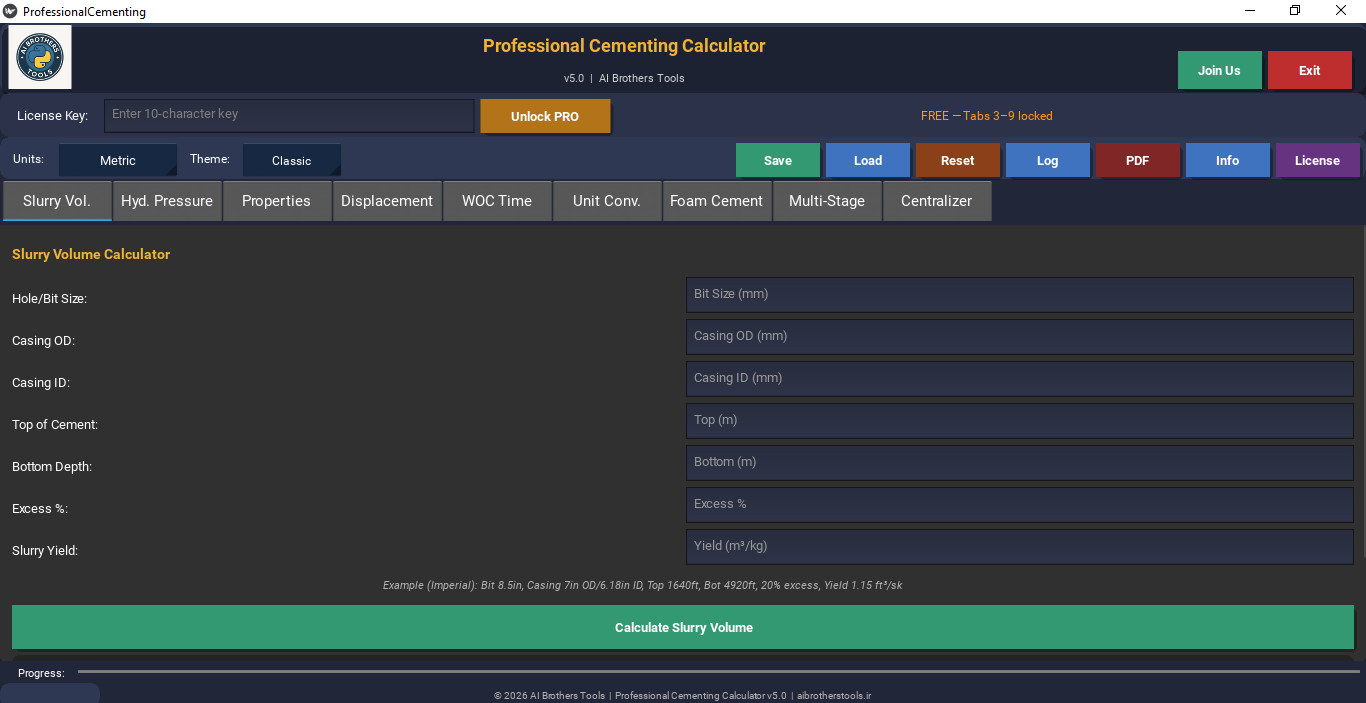
Task: Click the 'Hole/Bit Size:' label
Action: pyautogui.click(x=49, y=299)
